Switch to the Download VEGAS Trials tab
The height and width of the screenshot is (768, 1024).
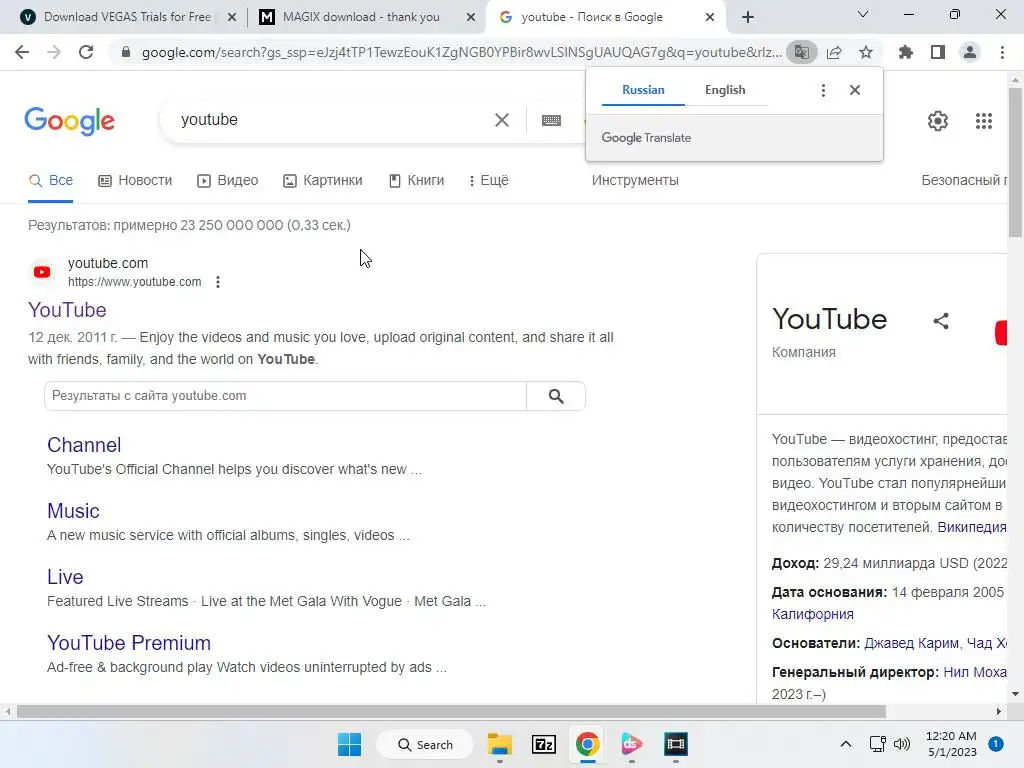pyautogui.click(x=127, y=17)
